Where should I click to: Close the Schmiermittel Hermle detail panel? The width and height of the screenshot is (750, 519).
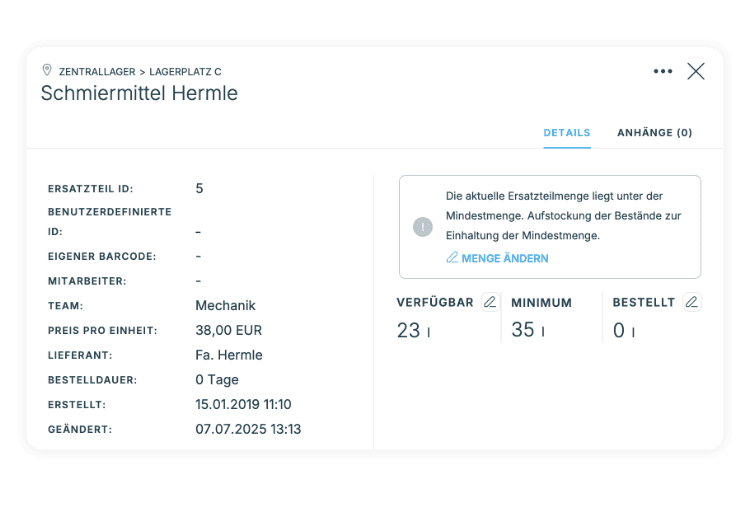pyautogui.click(x=696, y=71)
